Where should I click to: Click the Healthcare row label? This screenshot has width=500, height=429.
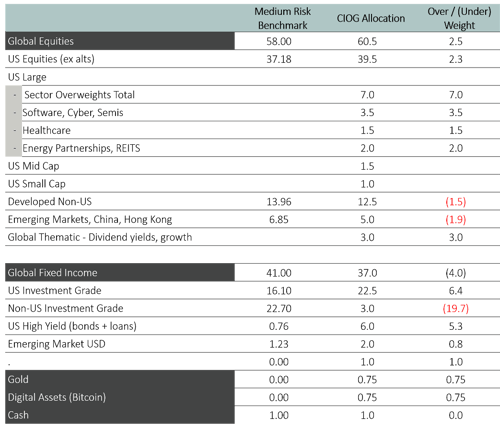(46, 130)
